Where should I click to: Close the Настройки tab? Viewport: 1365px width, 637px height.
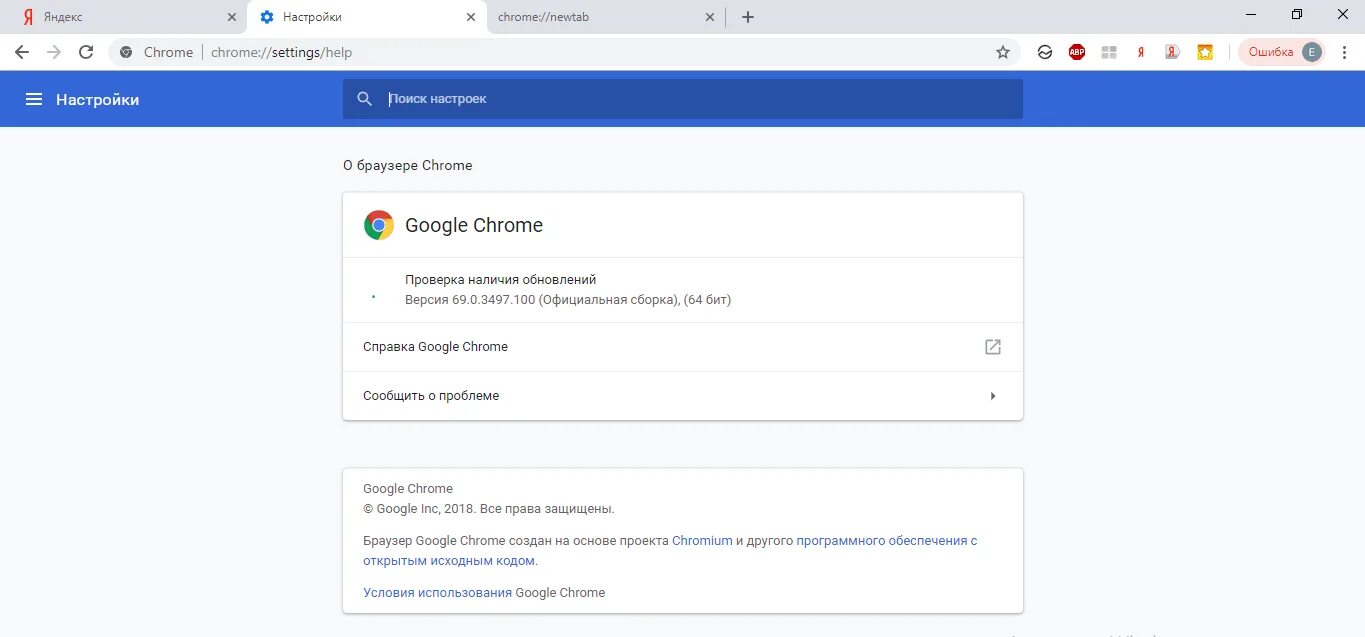(x=471, y=17)
